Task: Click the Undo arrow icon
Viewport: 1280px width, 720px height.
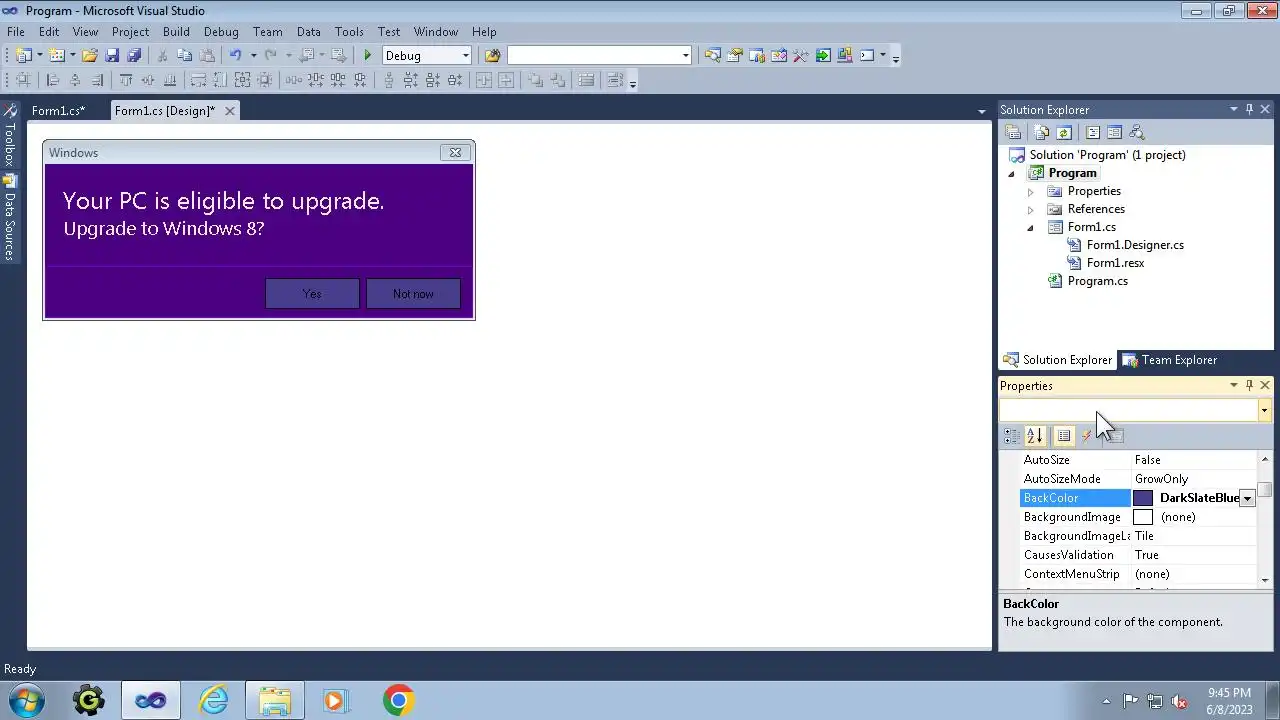Action: click(235, 56)
